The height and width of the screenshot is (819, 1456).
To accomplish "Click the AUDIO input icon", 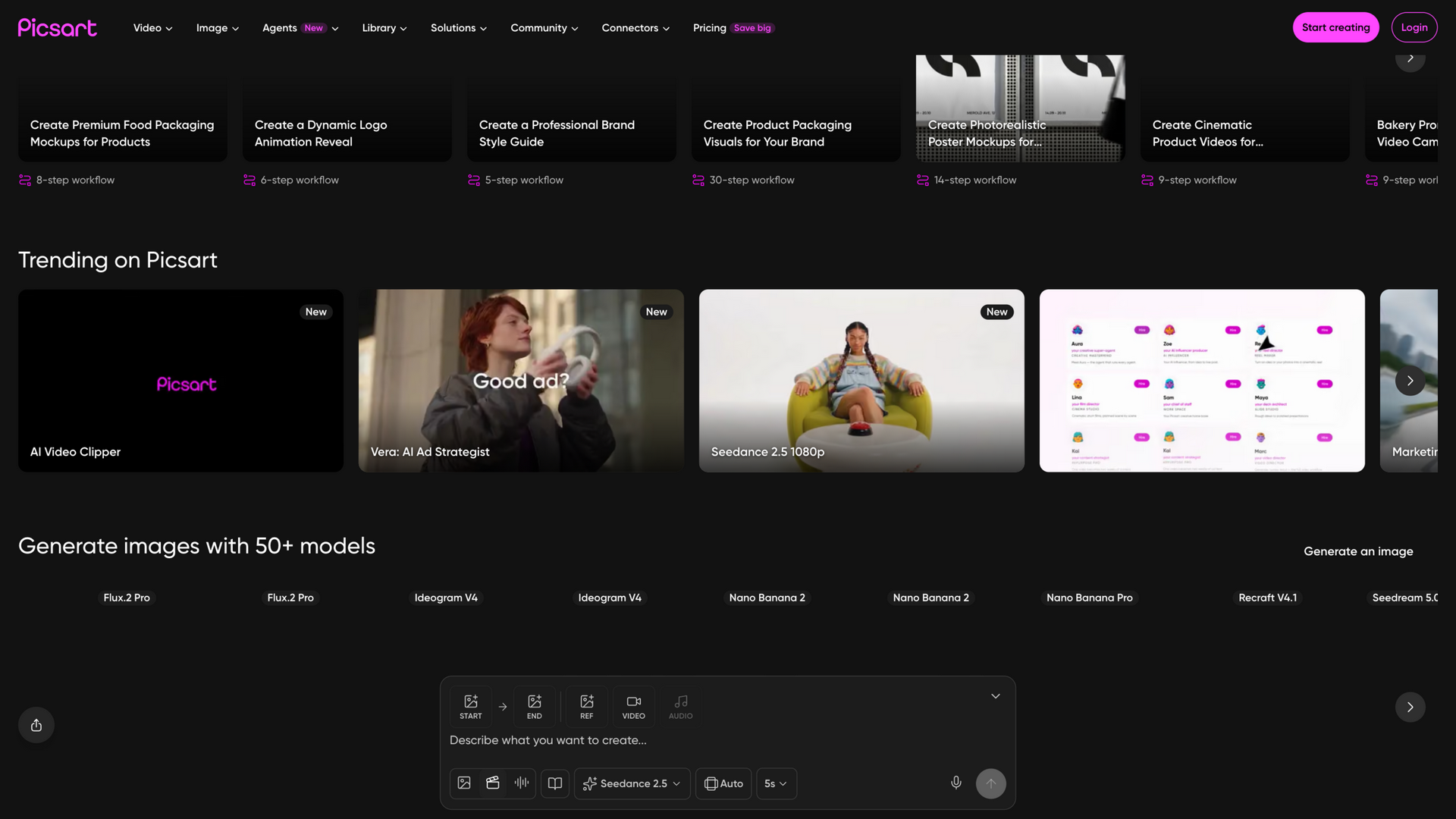I will tap(680, 707).
